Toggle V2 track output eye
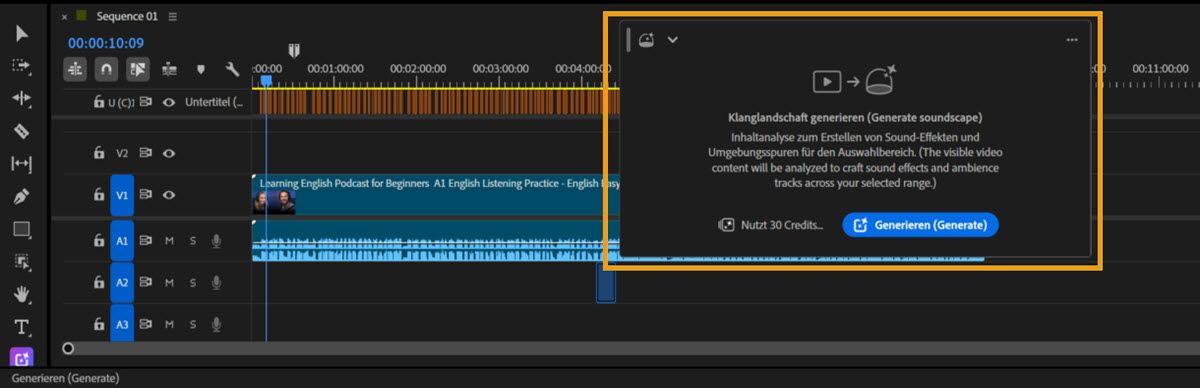1200x388 pixels. pyautogui.click(x=169, y=153)
